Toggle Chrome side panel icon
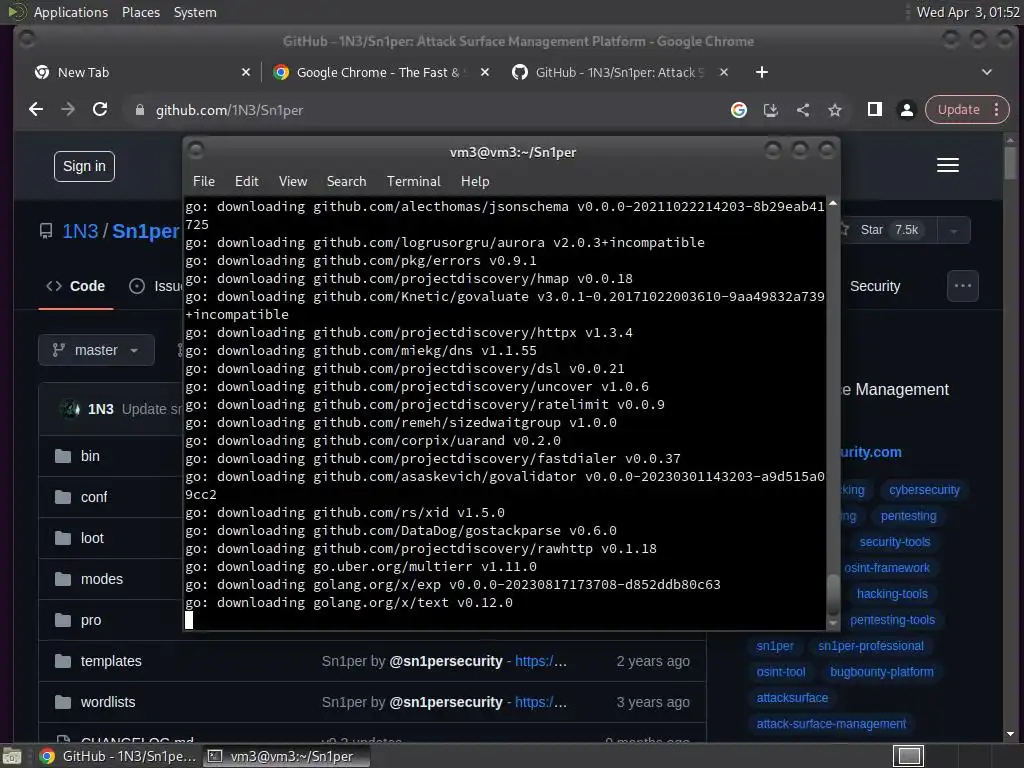This screenshot has height=768, width=1024. (x=874, y=110)
